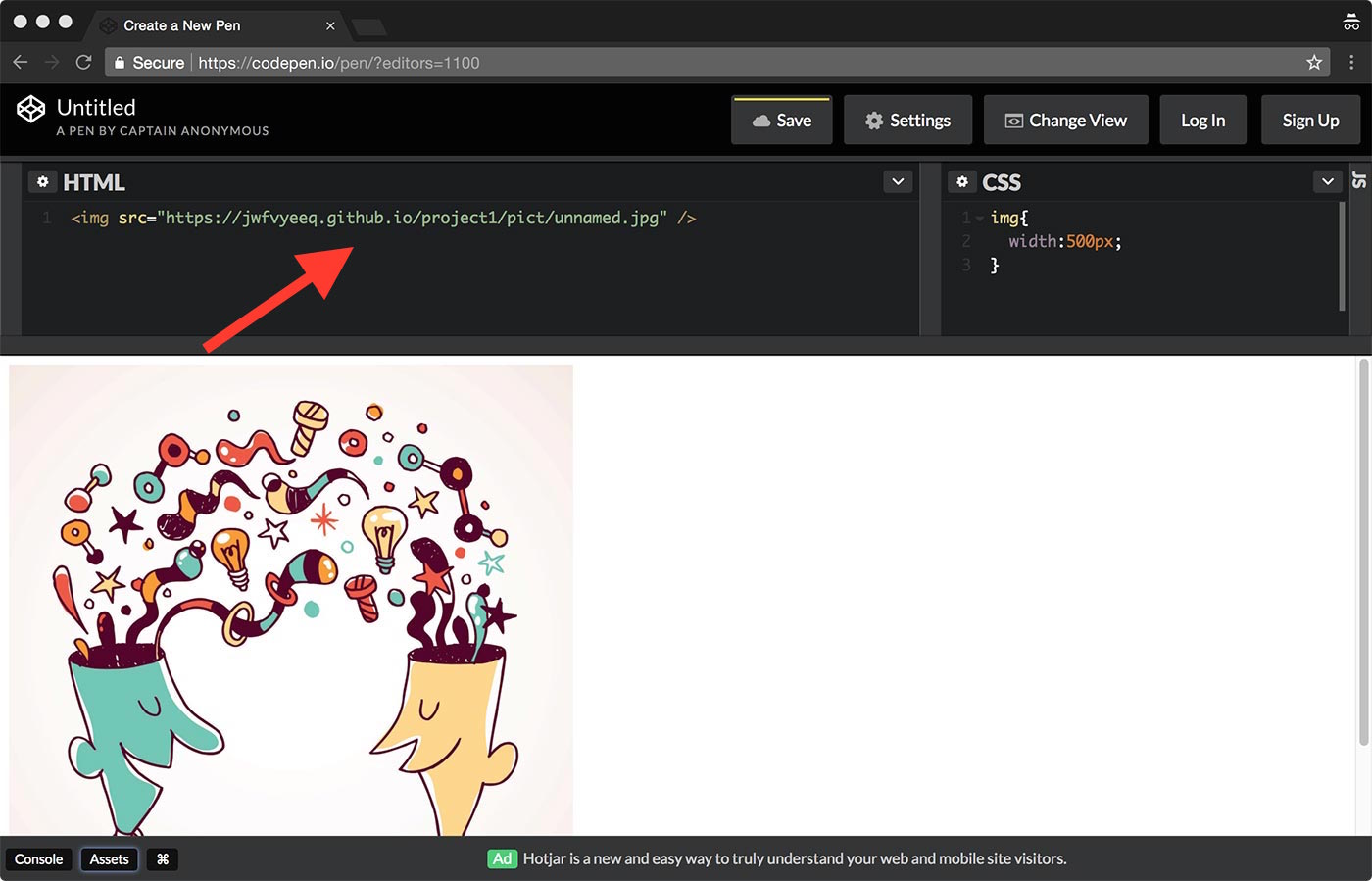Screen dimensions: 1372x881
Task: Toggle the Console panel
Action: (38, 859)
